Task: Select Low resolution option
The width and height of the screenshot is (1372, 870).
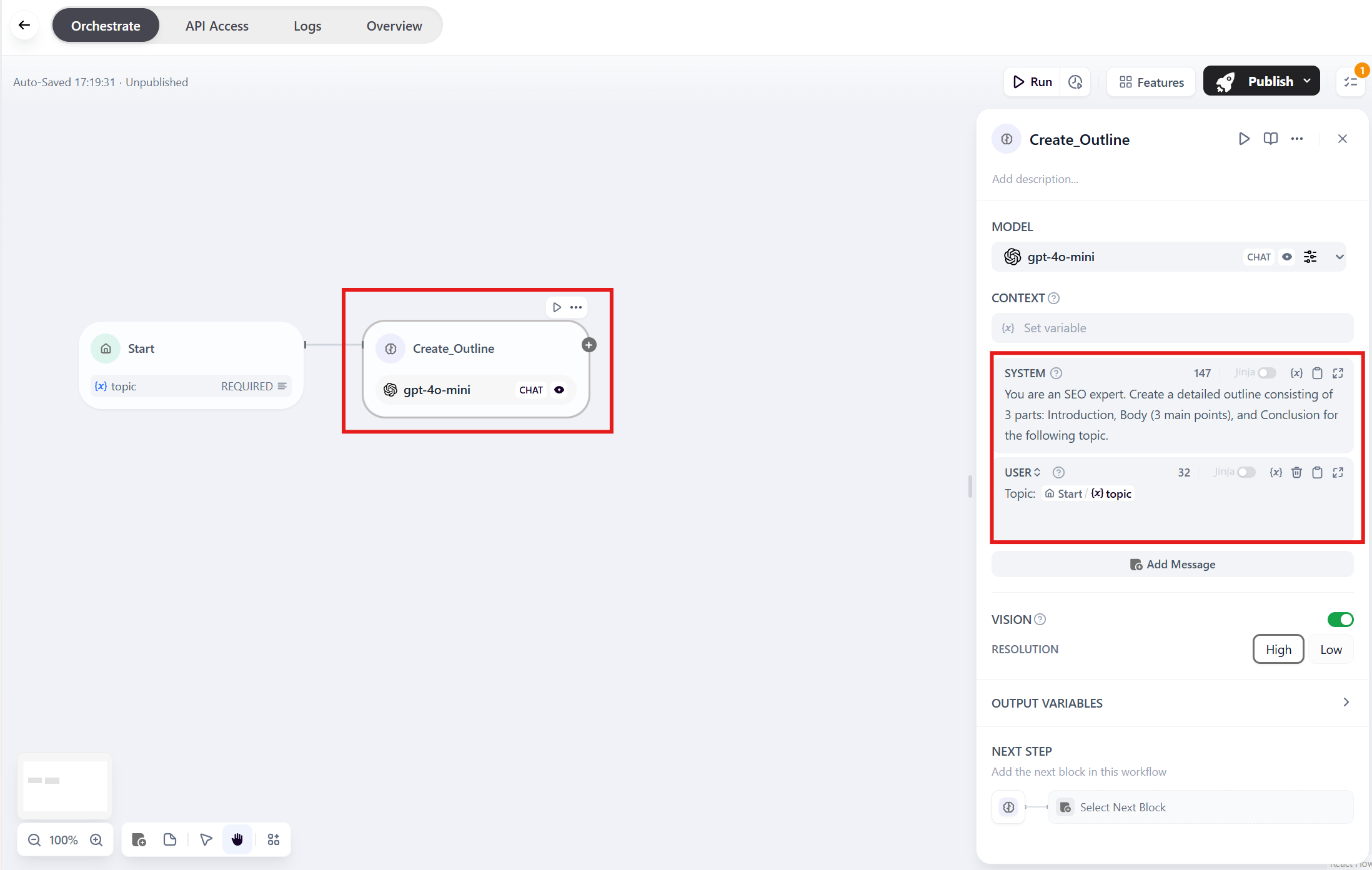Action: [1331, 650]
